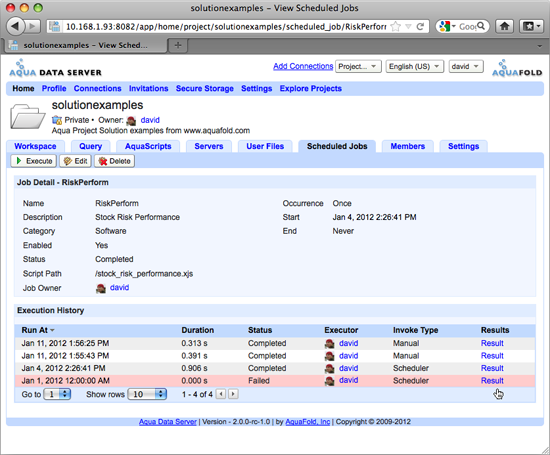Click the browser home icon
Viewport: 550px width, 455px height.
[504, 26]
